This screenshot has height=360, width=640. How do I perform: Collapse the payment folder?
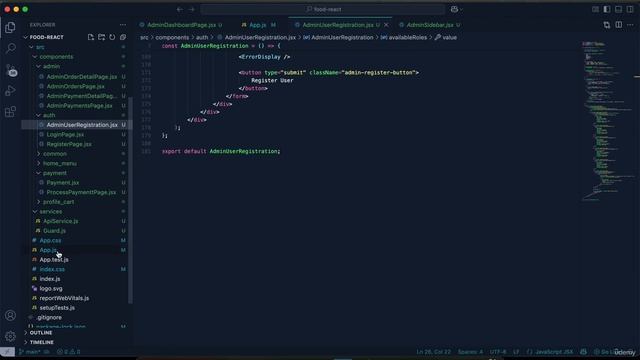tap(55, 173)
